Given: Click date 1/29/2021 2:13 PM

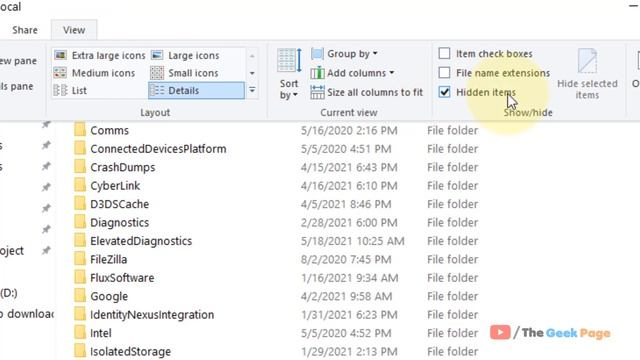Looking at the screenshot, I should 349,352.
